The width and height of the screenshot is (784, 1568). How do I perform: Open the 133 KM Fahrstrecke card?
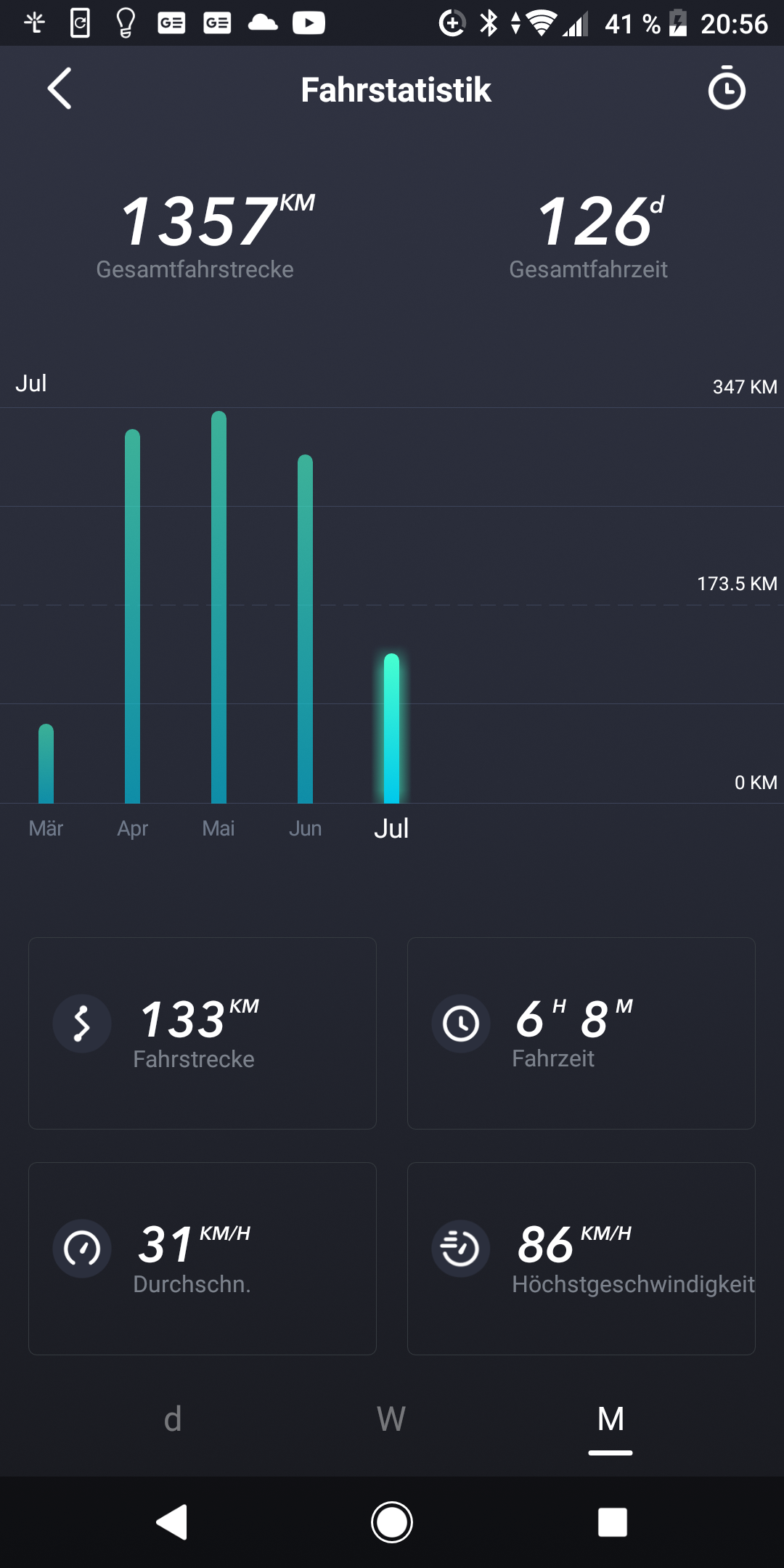[203, 1033]
